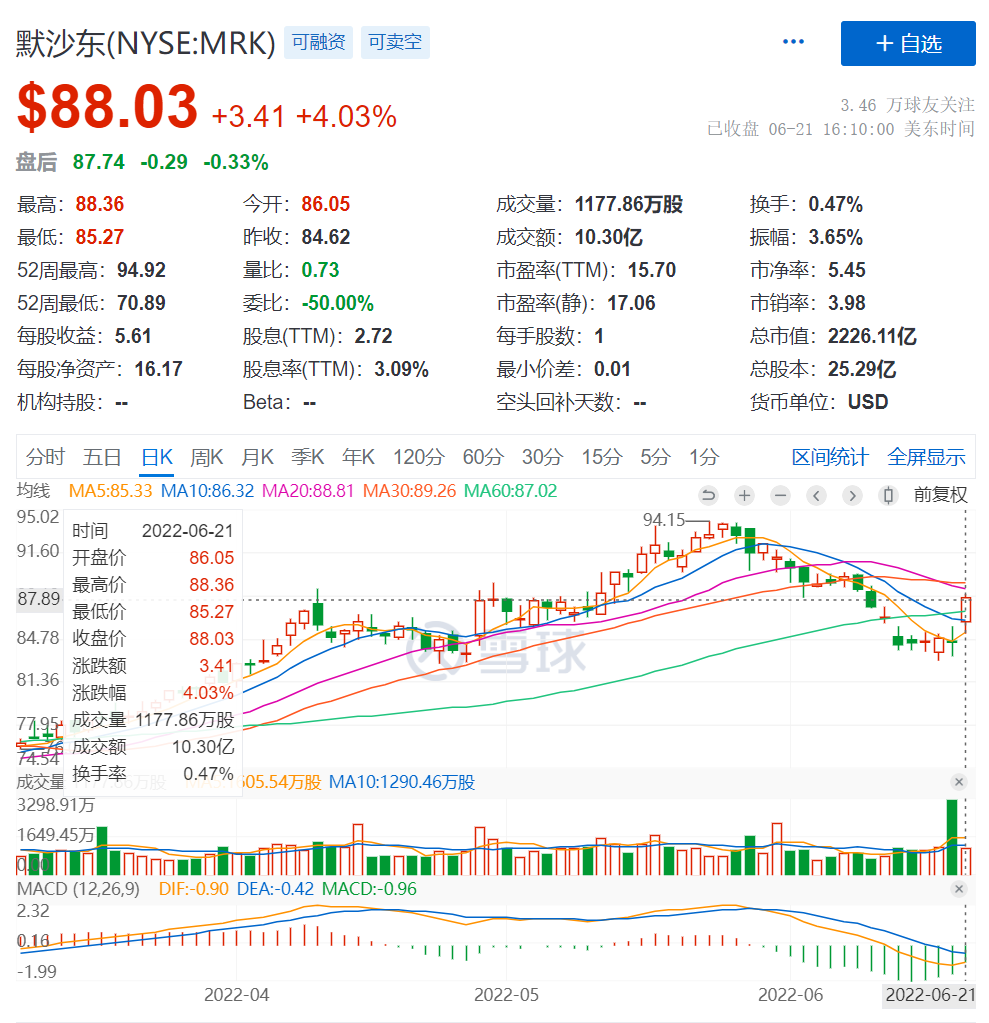Click the 均线 indicator label
The height and width of the screenshot is (1023, 989).
pyautogui.click(x=33, y=491)
